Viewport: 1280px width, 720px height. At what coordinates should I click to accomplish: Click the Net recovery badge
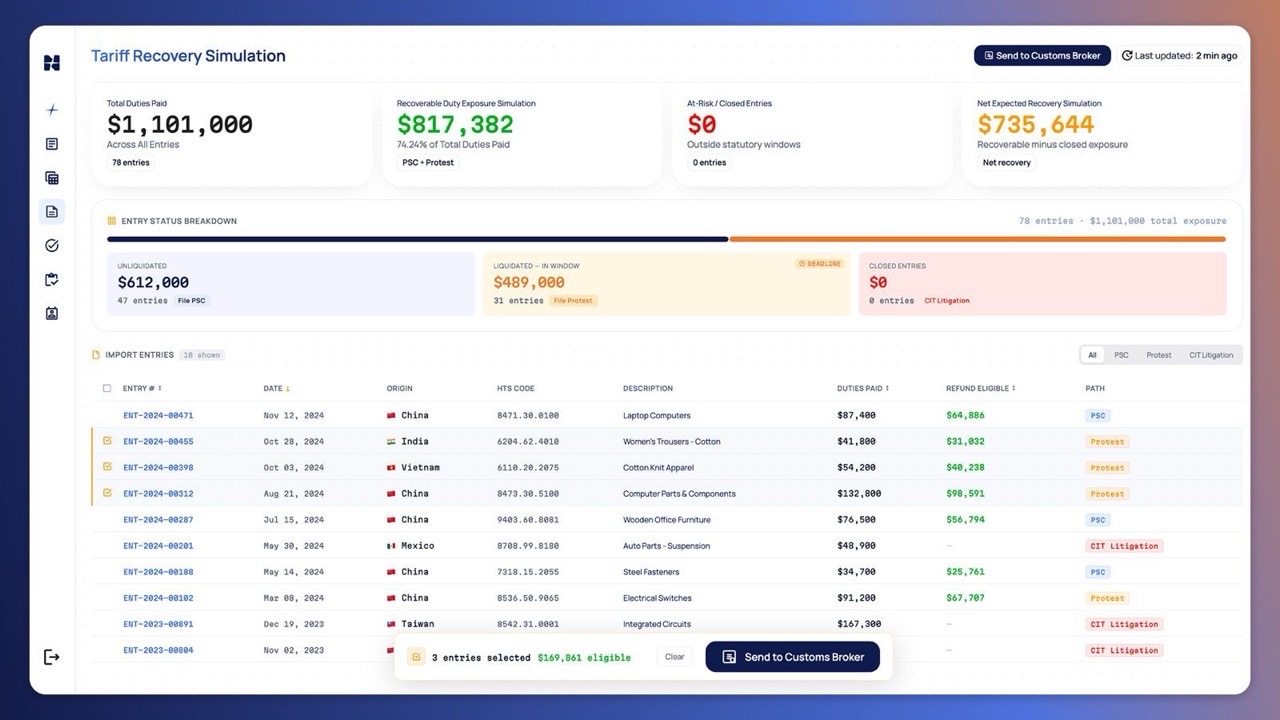[x=1006, y=162]
